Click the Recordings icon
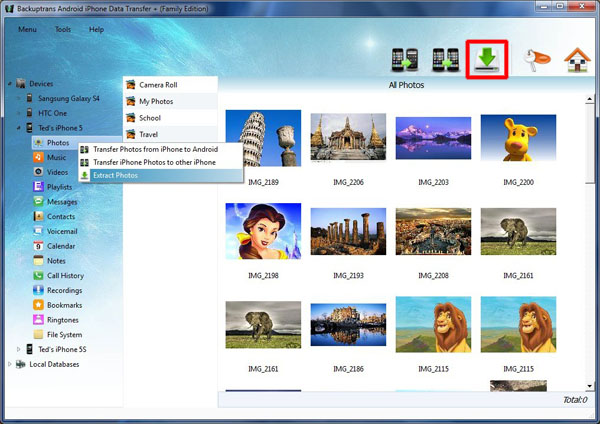The width and height of the screenshot is (600, 424). coord(38,290)
